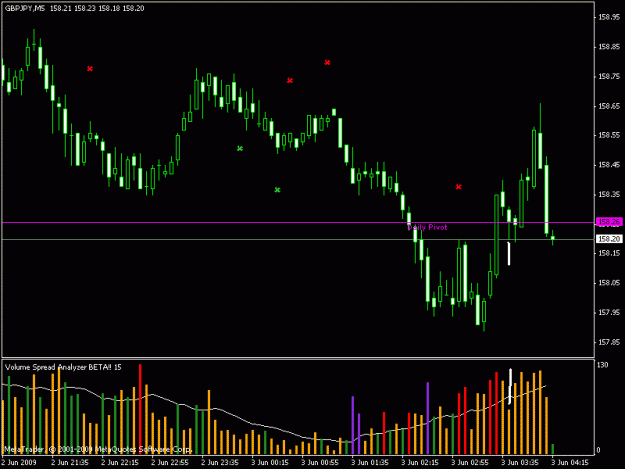Click price scale value 157.95

pyautogui.click(x=609, y=312)
